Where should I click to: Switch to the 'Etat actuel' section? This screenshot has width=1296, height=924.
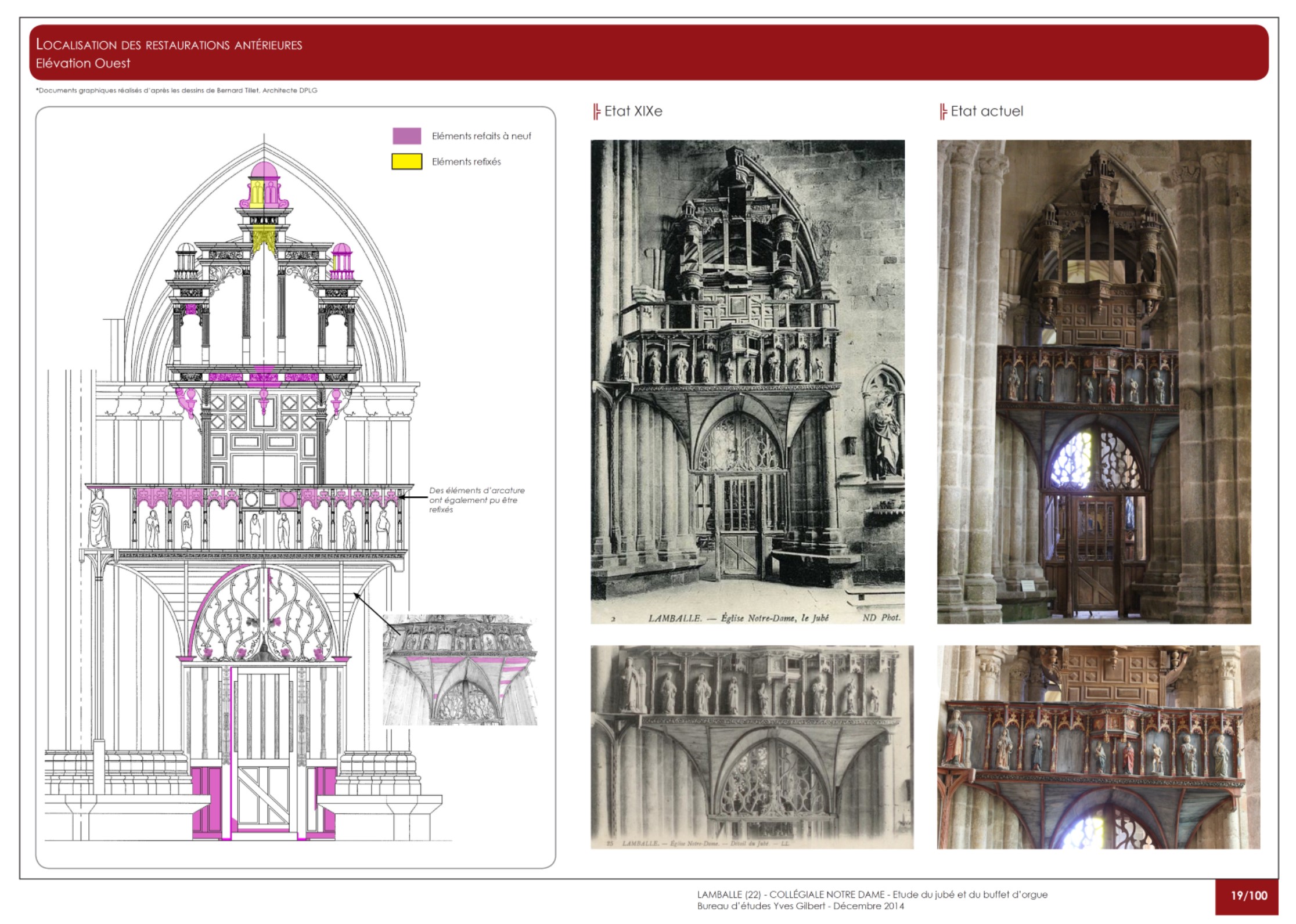988,111
